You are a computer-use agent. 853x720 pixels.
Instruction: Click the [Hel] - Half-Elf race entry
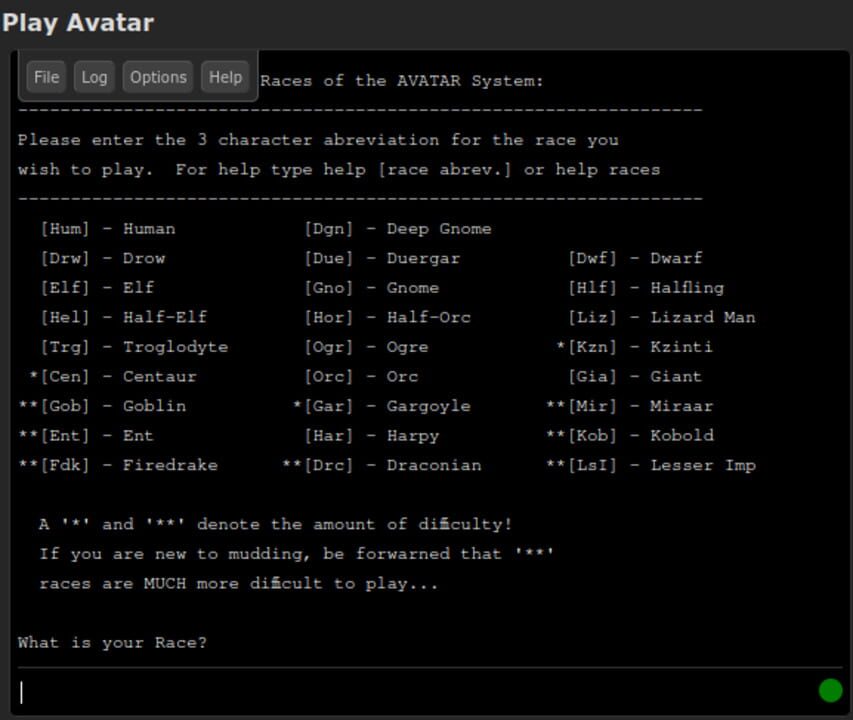pyautogui.click(x=123, y=316)
